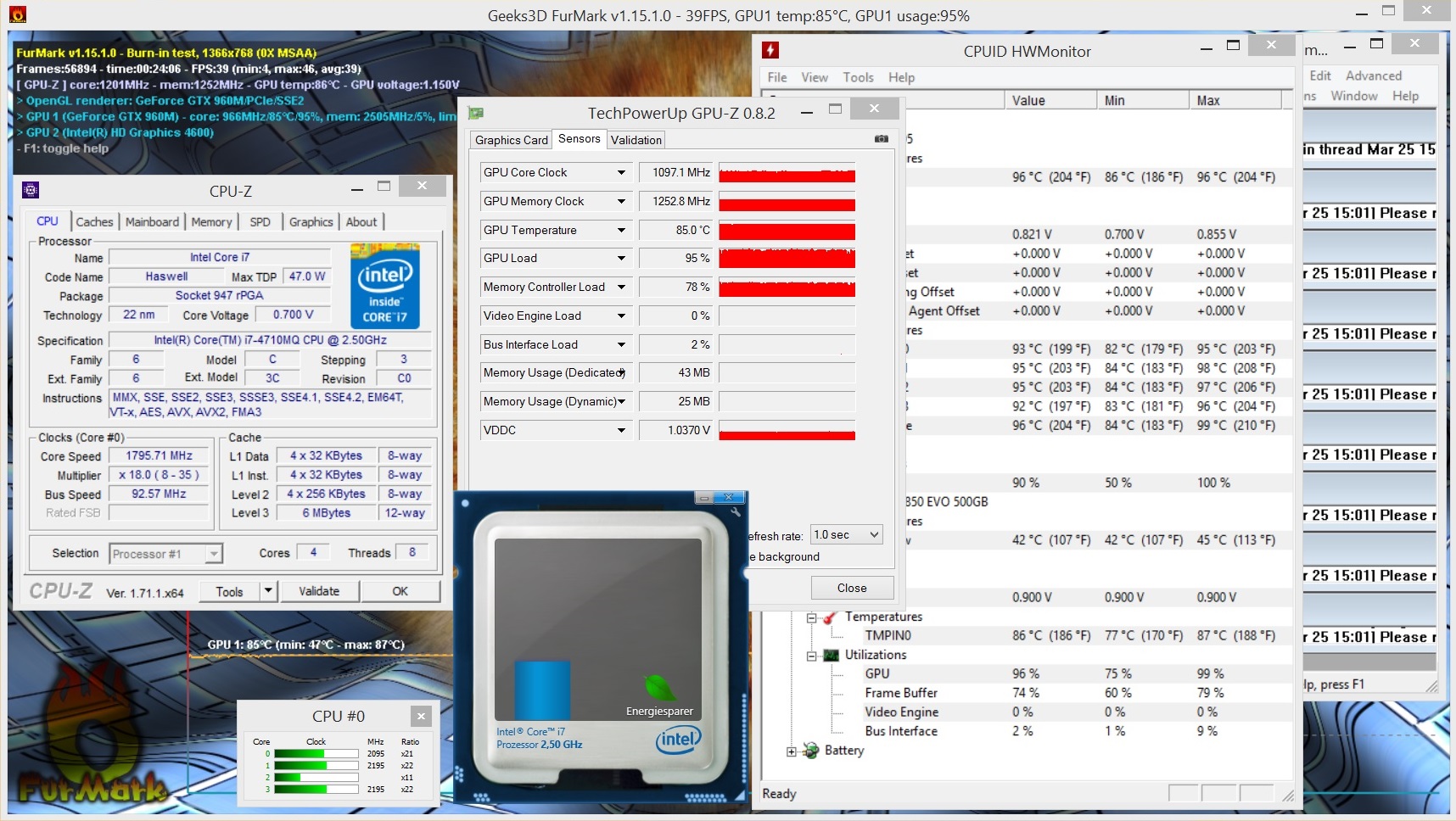Click the GPU Temperature red history graph
Screen dimensions: 1456x821
787,231
